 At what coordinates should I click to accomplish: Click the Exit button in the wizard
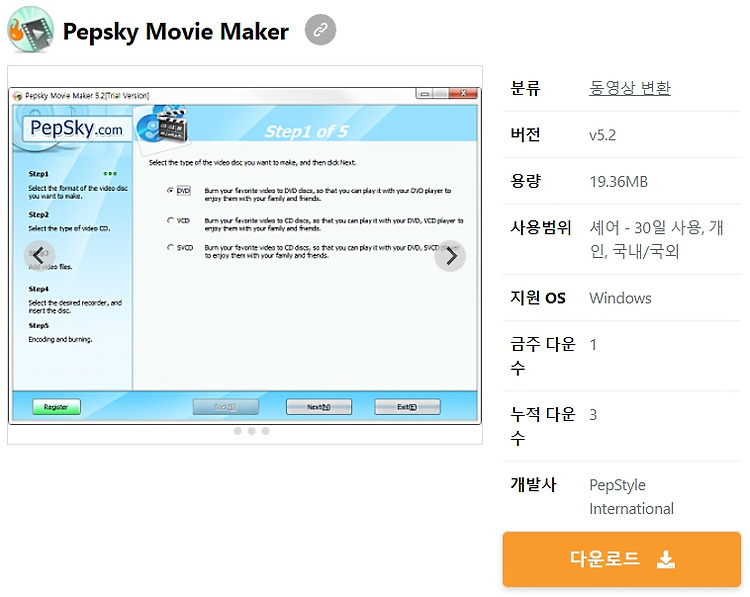pos(407,407)
